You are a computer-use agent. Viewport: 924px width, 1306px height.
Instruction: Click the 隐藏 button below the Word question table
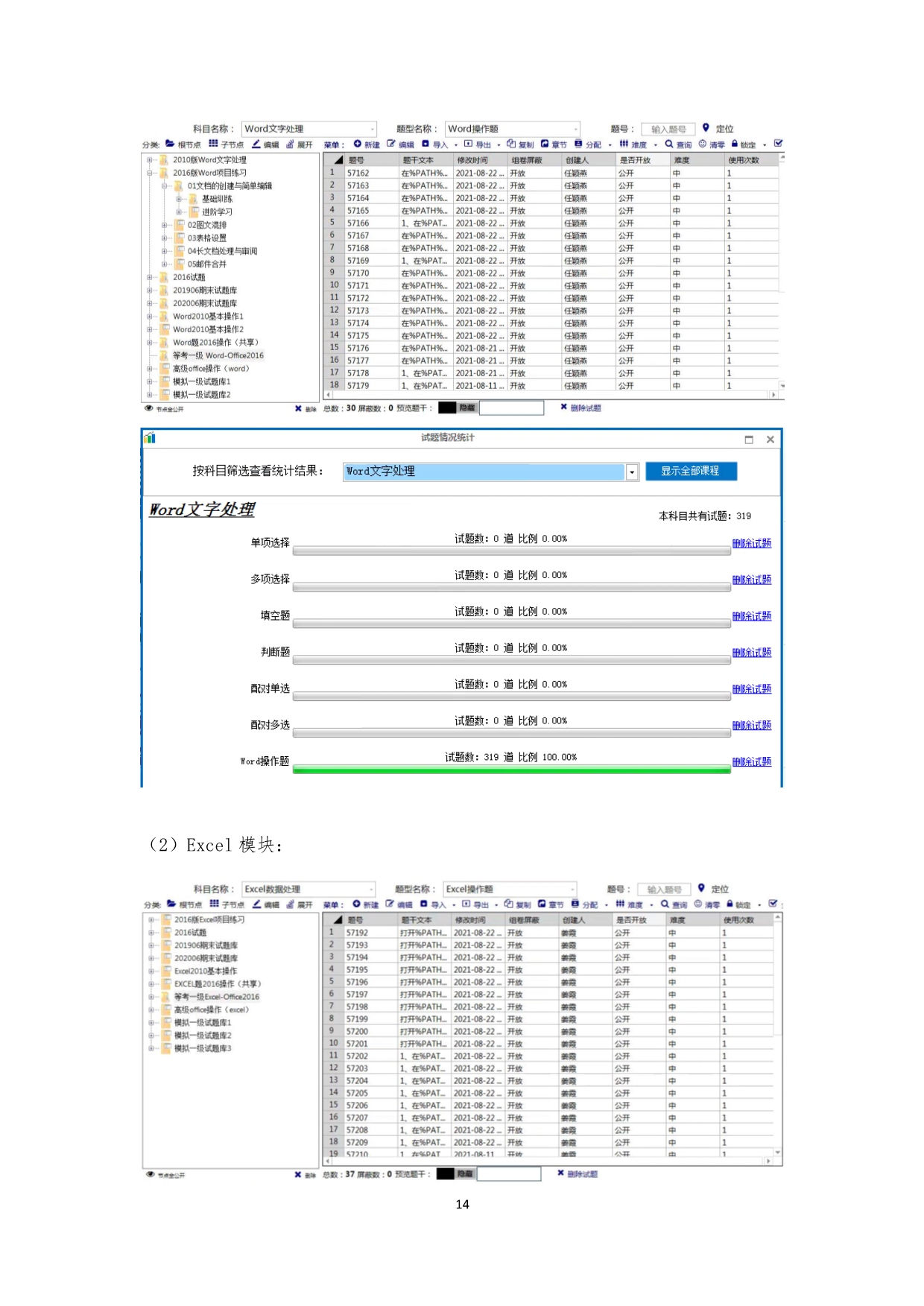(x=467, y=408)
